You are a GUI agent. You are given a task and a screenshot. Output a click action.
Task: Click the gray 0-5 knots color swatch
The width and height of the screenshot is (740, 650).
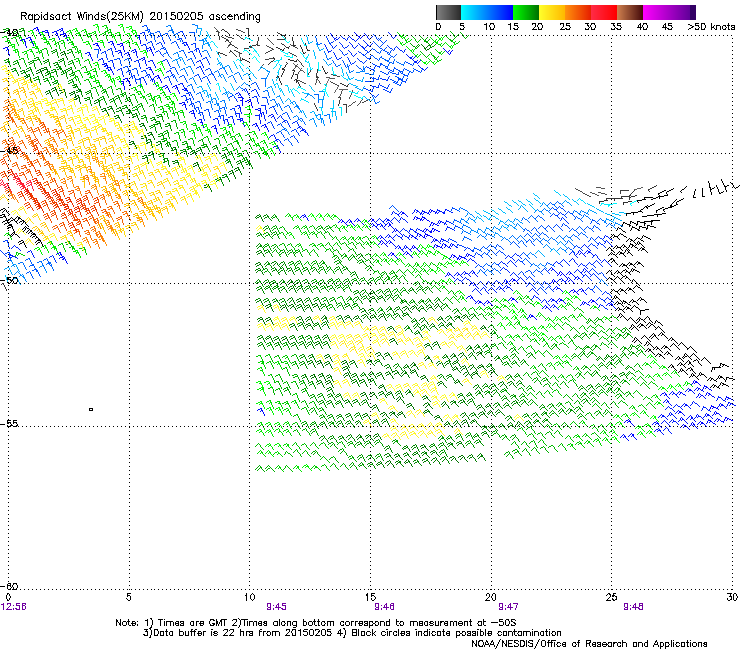448,12
